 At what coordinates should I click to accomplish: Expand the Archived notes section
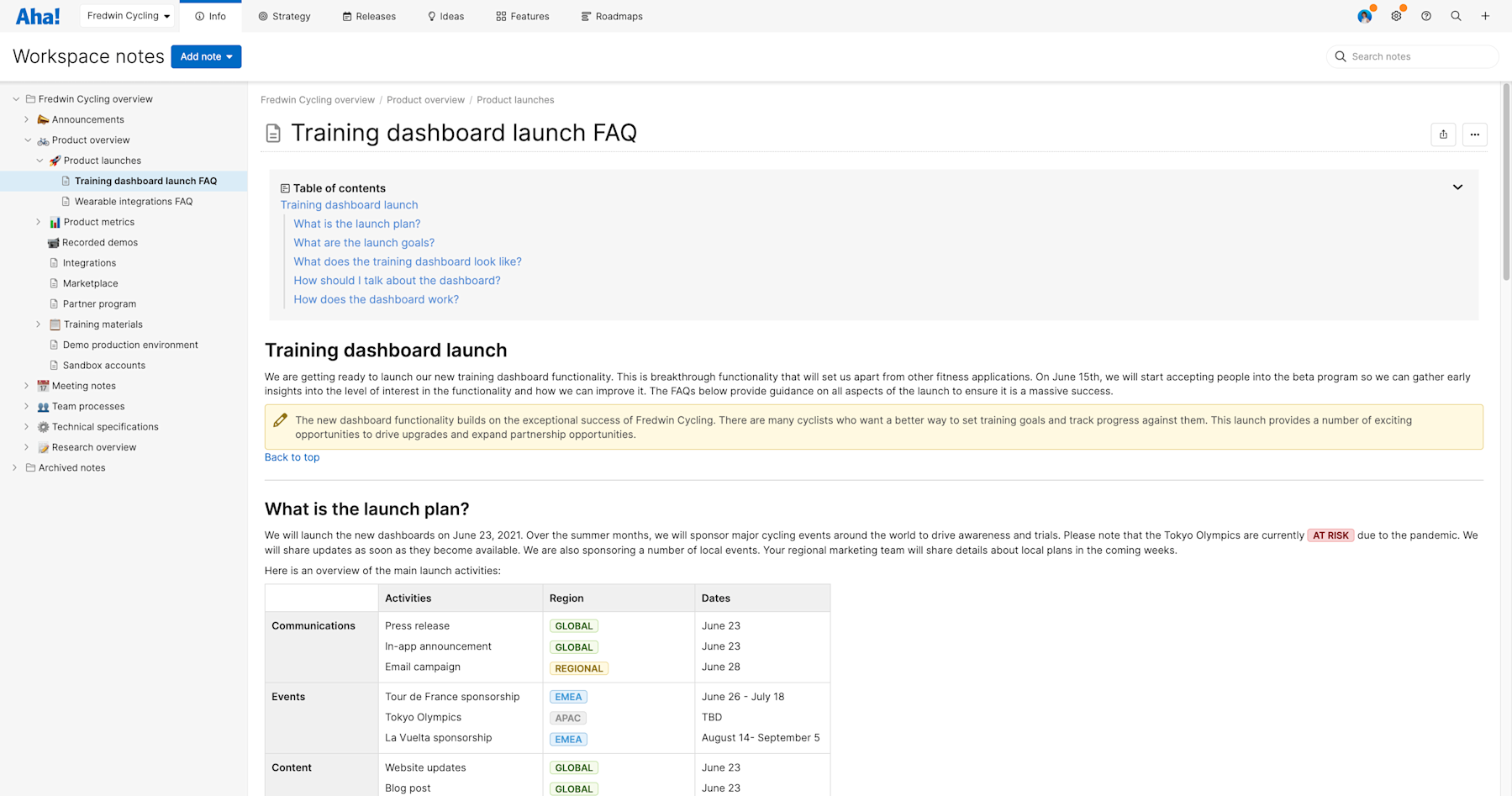pyautogui.click(x=14, y=467)
